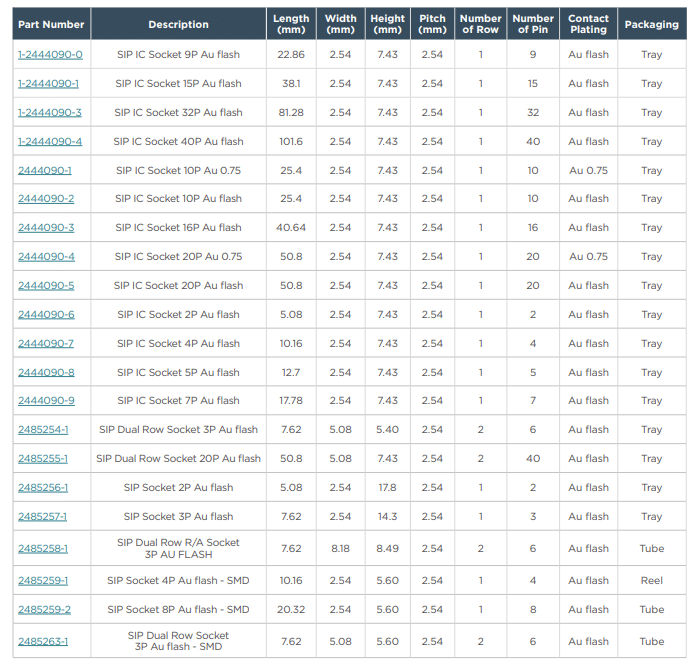This screenshot has height=669, width=693.
Task: Click the Description column header
Action: 178,24
